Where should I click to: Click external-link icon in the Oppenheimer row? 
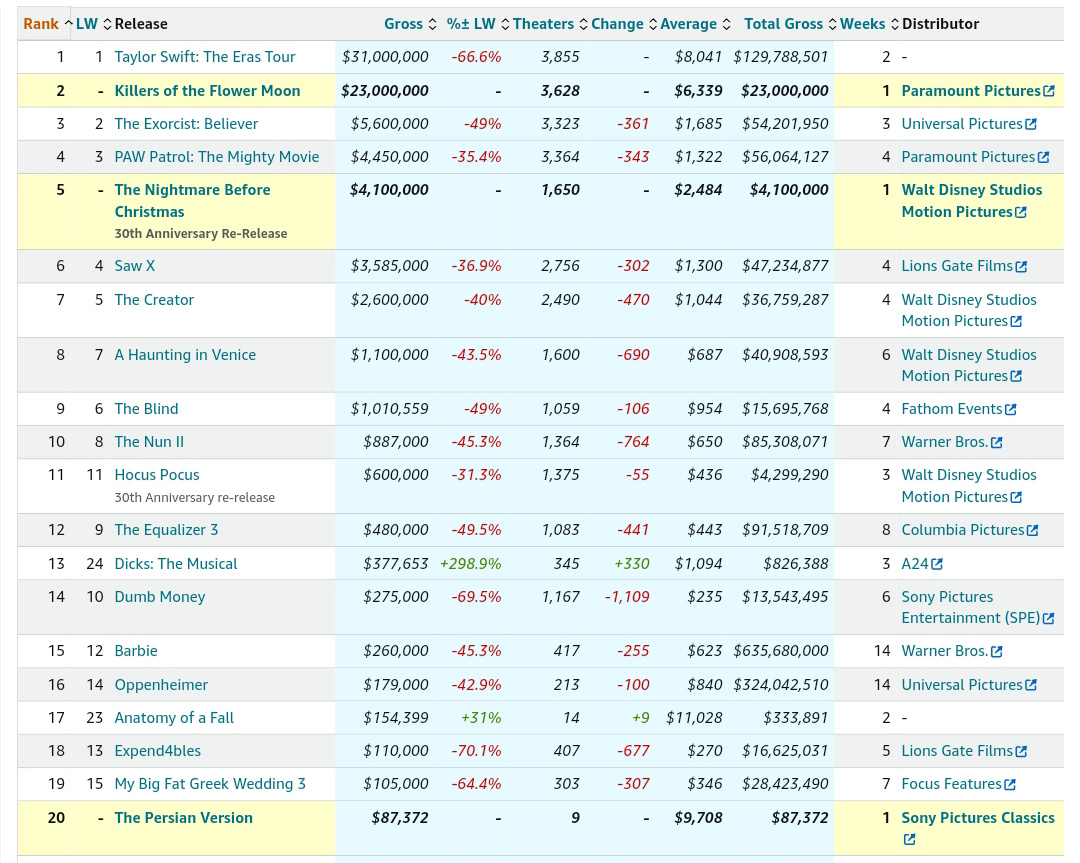1031,685
